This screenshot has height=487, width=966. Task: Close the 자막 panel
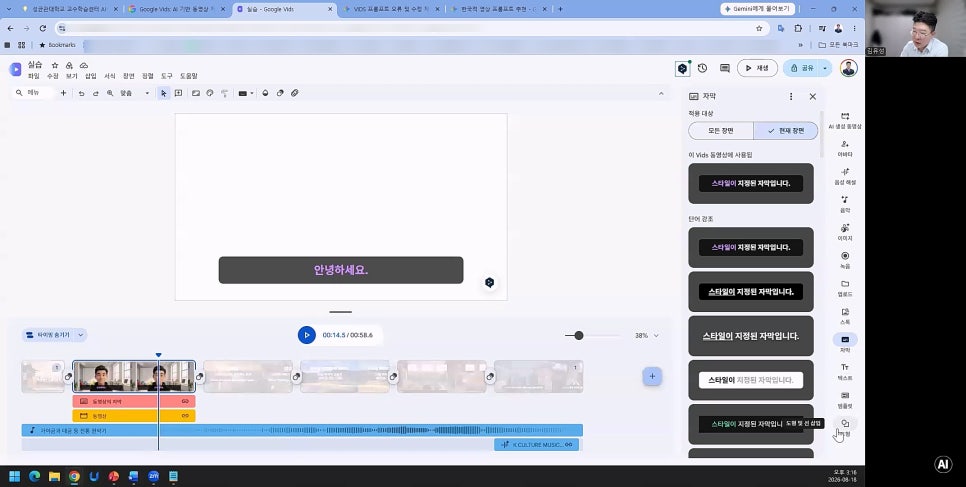click(x=813, y=96)
